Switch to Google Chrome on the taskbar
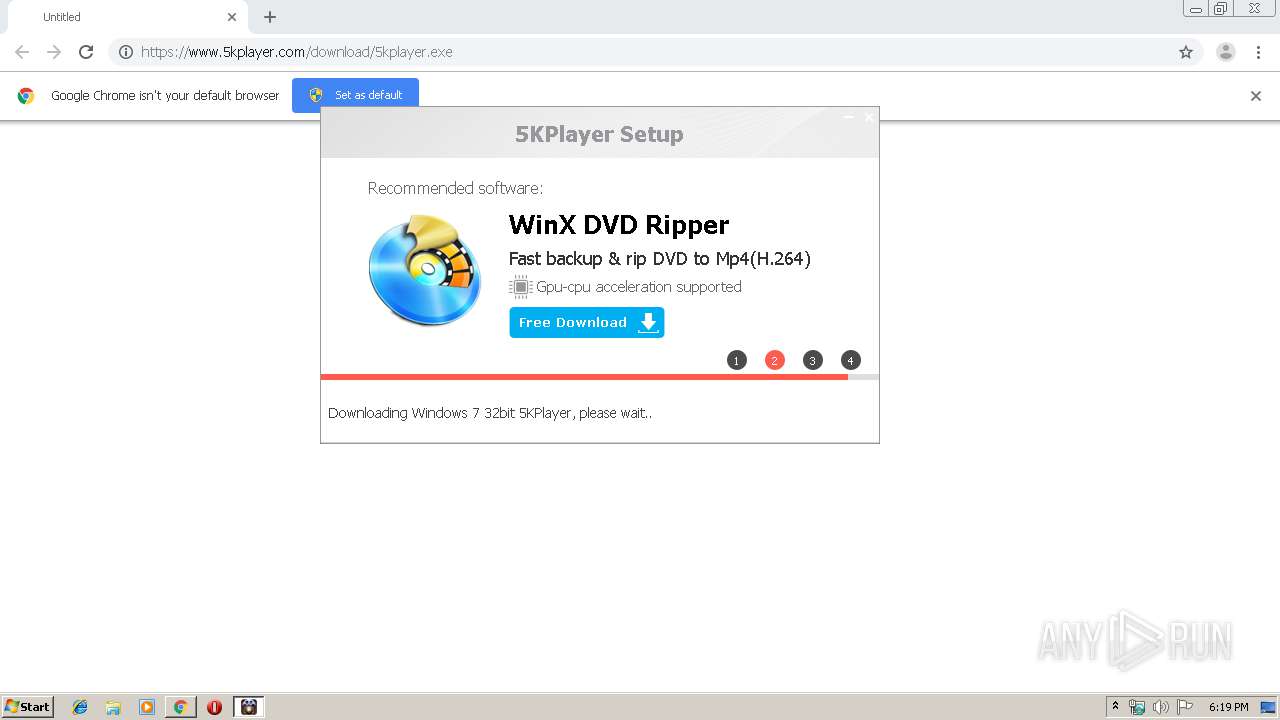Viewport: 1280px width, 720px height. (x=180, y=707)
